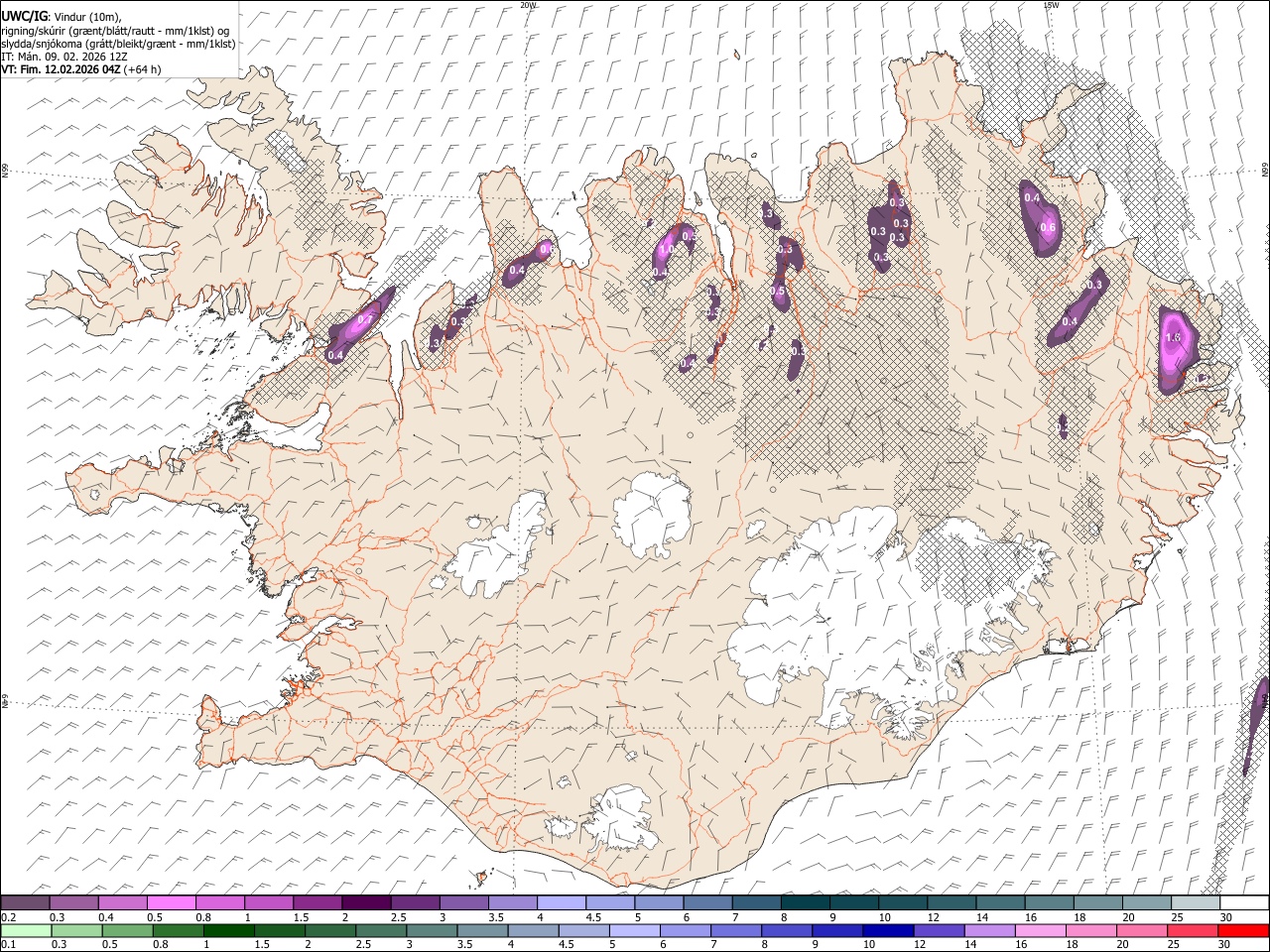The image size is (1270, 952).
Task: Select the dark purple 2 snow legend swatch
Action: point(365,903)
